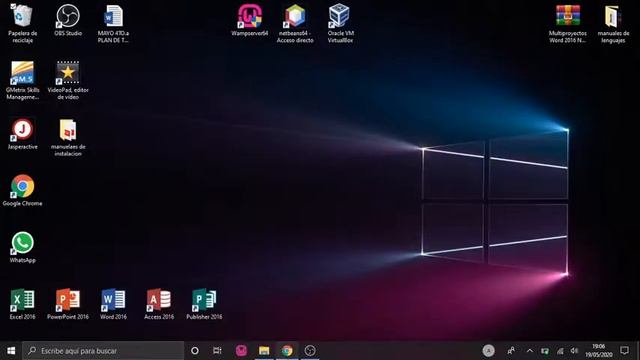Launch the Publisher 2016 desktop shortcut
Image resolution: width=640 pixels, height=360 pixels.
pyautogui.click(x=204, y=304)
